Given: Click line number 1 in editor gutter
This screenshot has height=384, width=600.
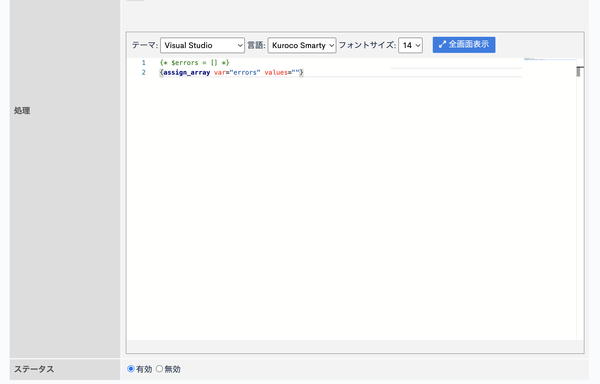Looking at the screenshot, I should point(143,62).
